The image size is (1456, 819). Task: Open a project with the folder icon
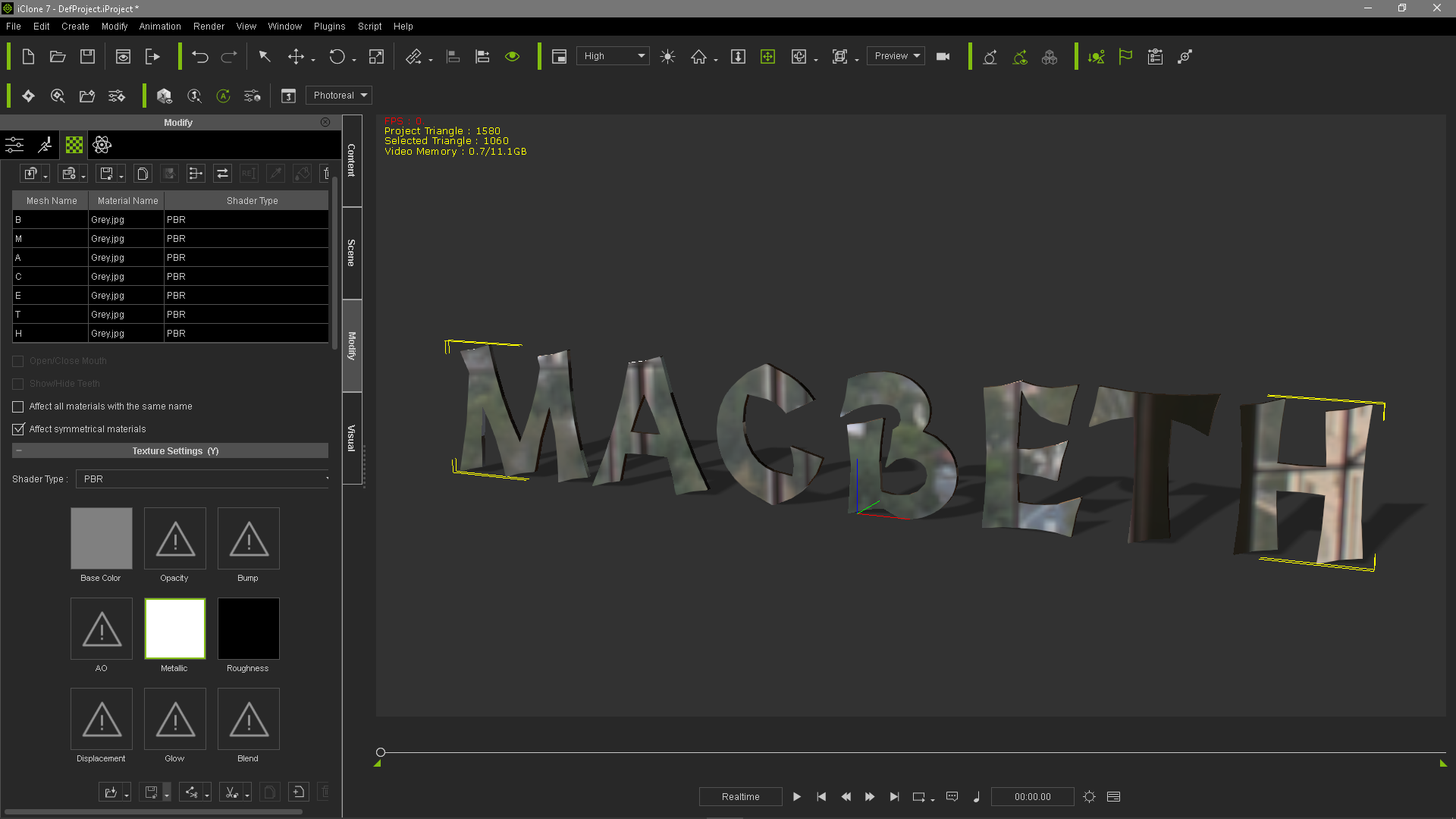pyautogui.click(x=58, y=56)
